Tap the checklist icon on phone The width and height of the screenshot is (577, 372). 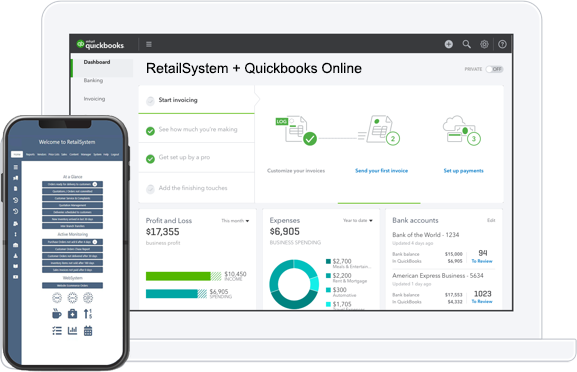click(57, 331)
